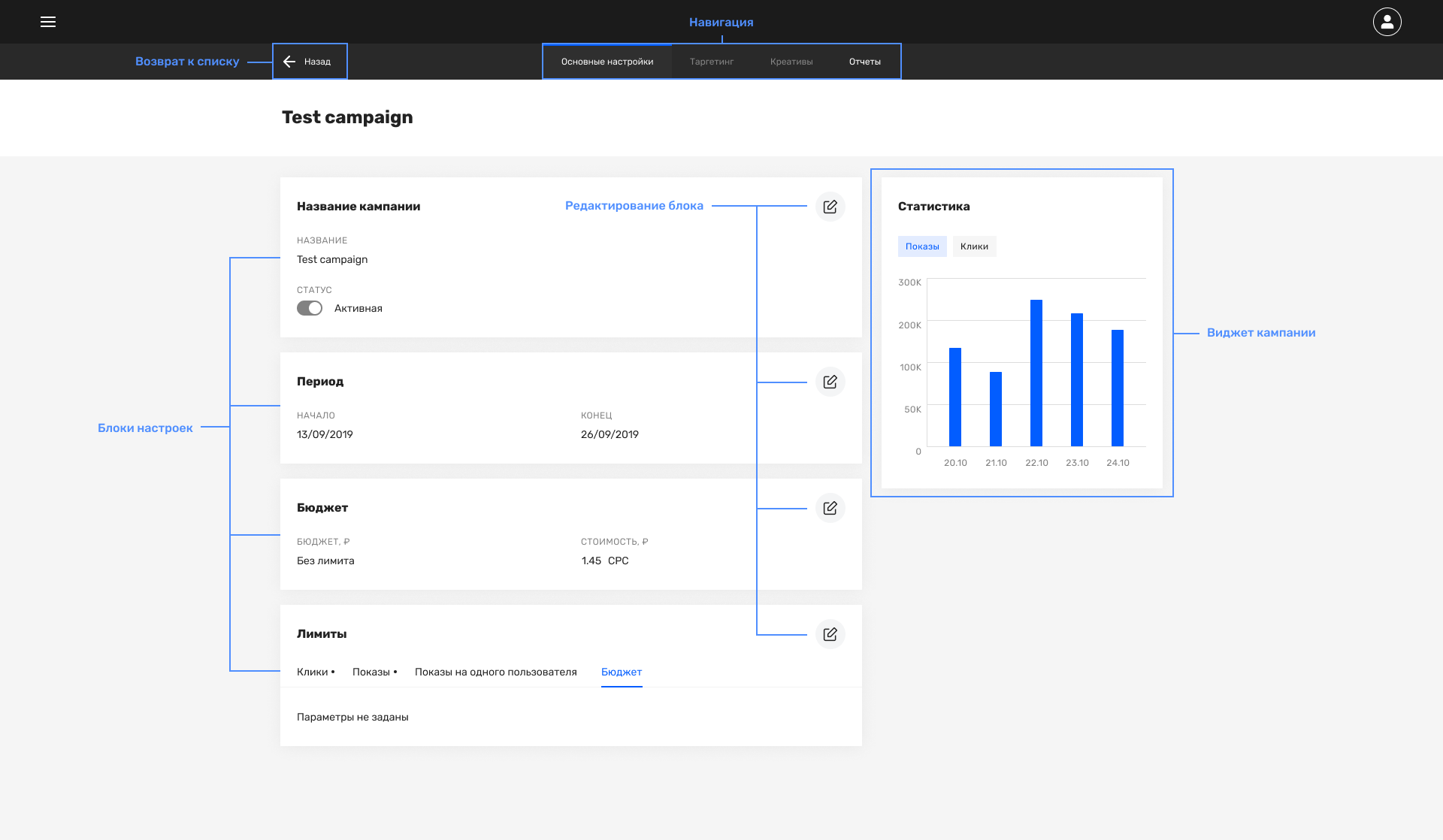
Task: Click the Лимиты block heading
Action: coord(322,634)
